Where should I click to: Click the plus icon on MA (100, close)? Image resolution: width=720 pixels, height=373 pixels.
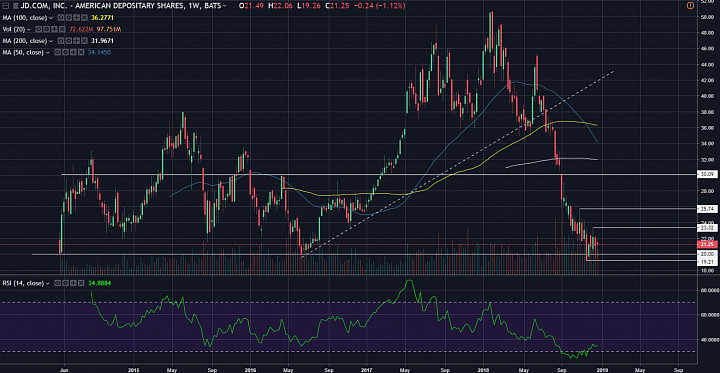[76, 18]
